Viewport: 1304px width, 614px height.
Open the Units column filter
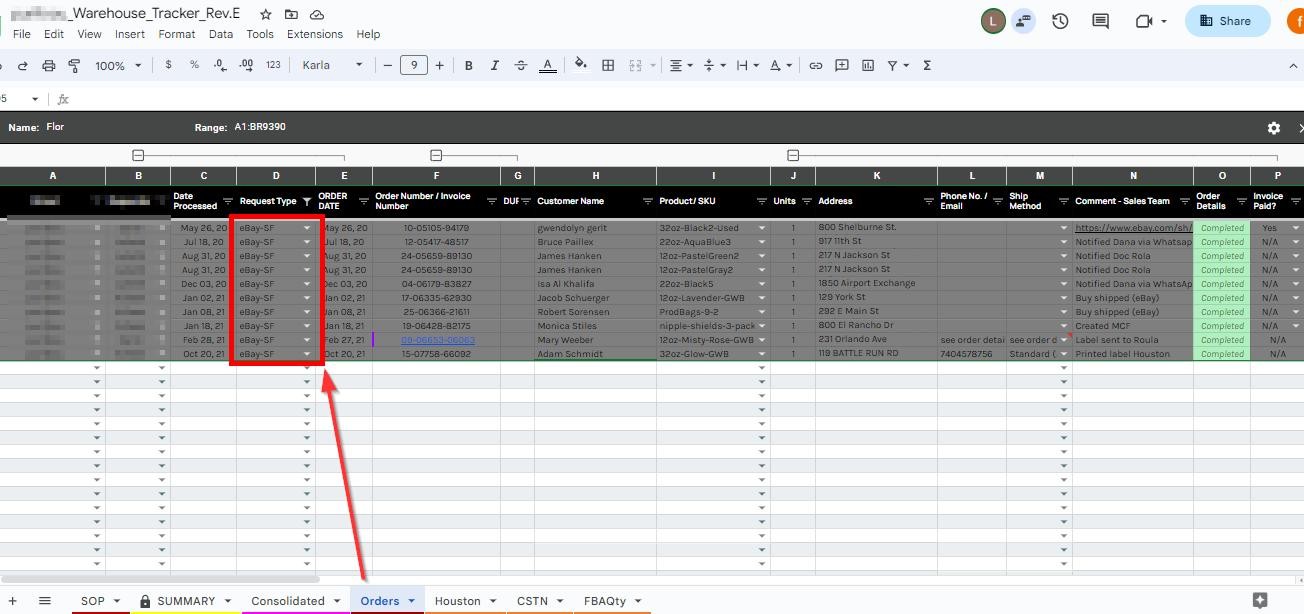[x=806, y=201]
